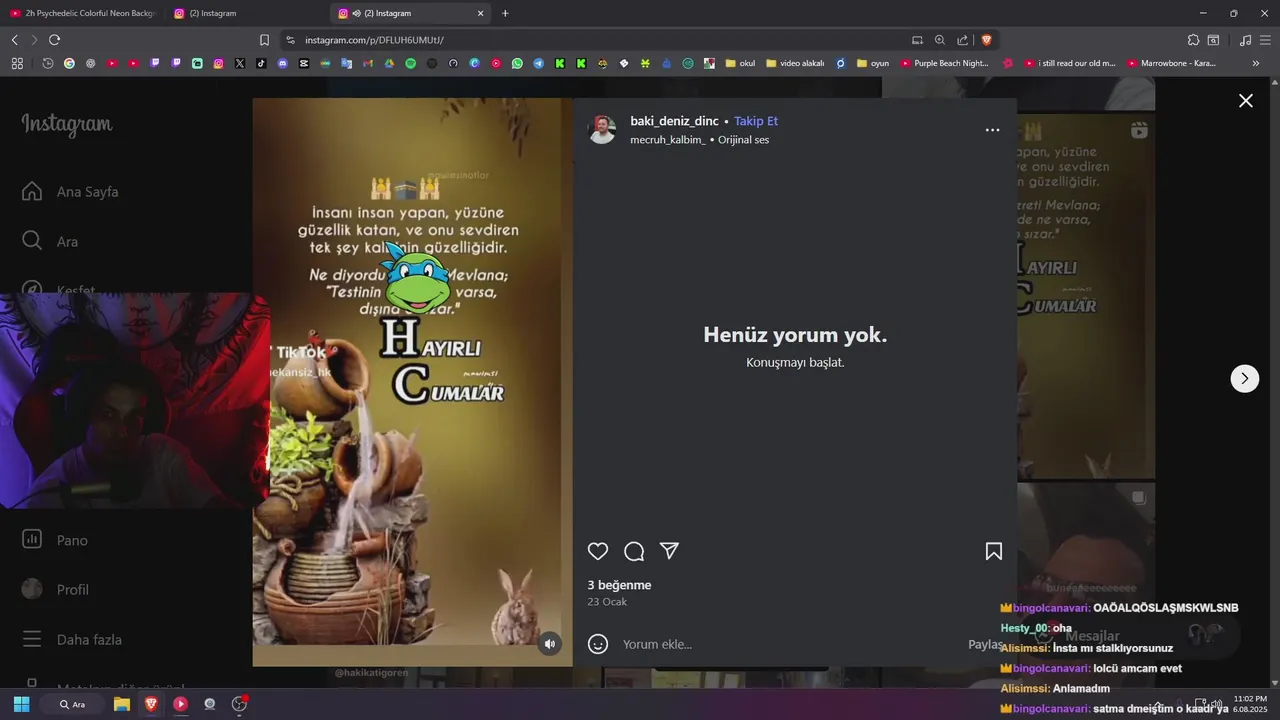
Task: Open the browser hamburger menu
Action: pyautogui.click(x=1267, y=40)
